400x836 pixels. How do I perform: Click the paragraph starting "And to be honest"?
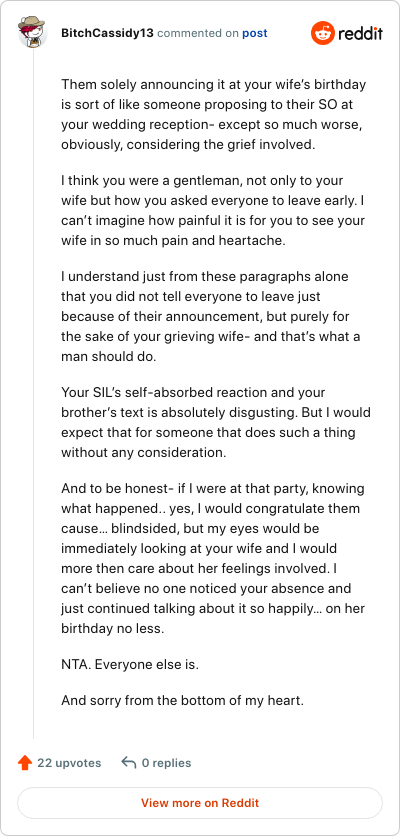[x=214, y=558]
